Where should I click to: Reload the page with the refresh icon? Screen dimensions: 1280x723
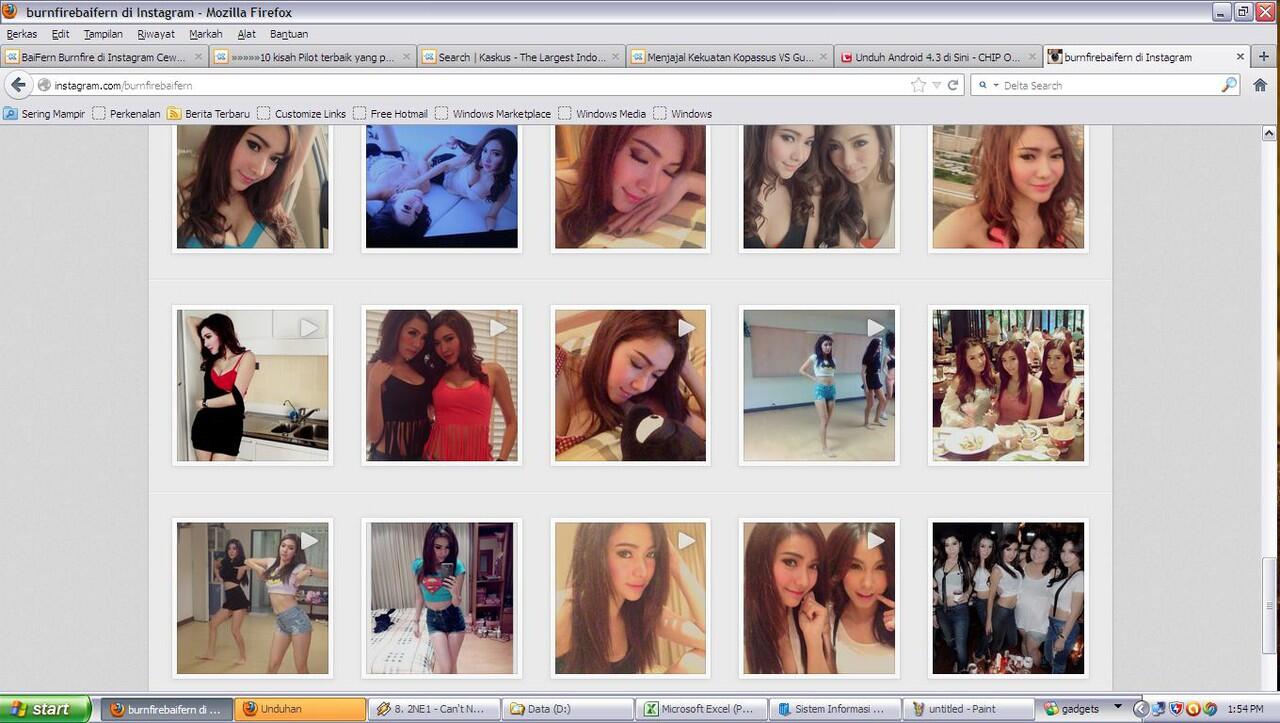tap(953, 85)
